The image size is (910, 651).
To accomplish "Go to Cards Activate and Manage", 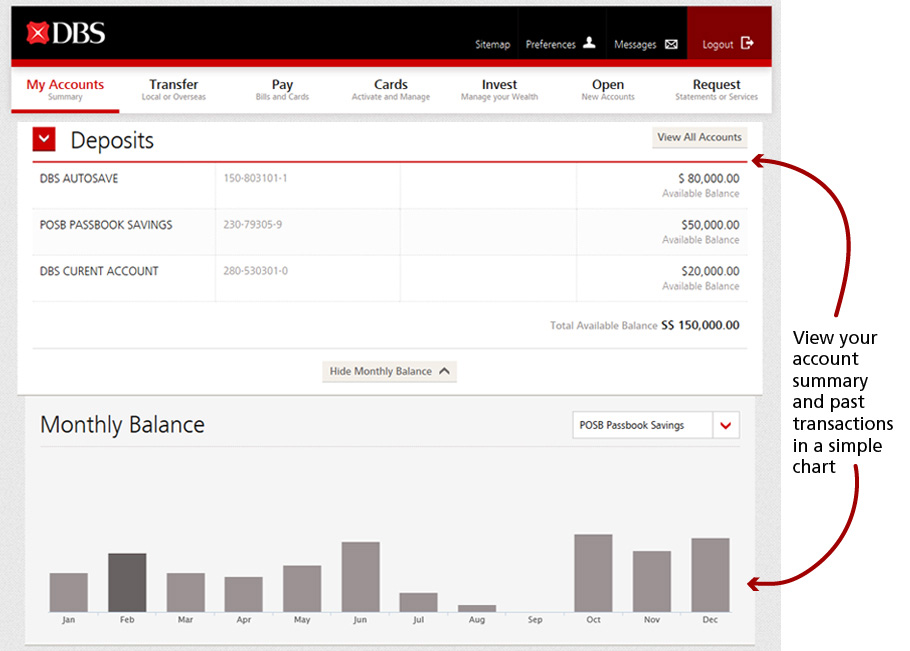I will coord(391,90).
